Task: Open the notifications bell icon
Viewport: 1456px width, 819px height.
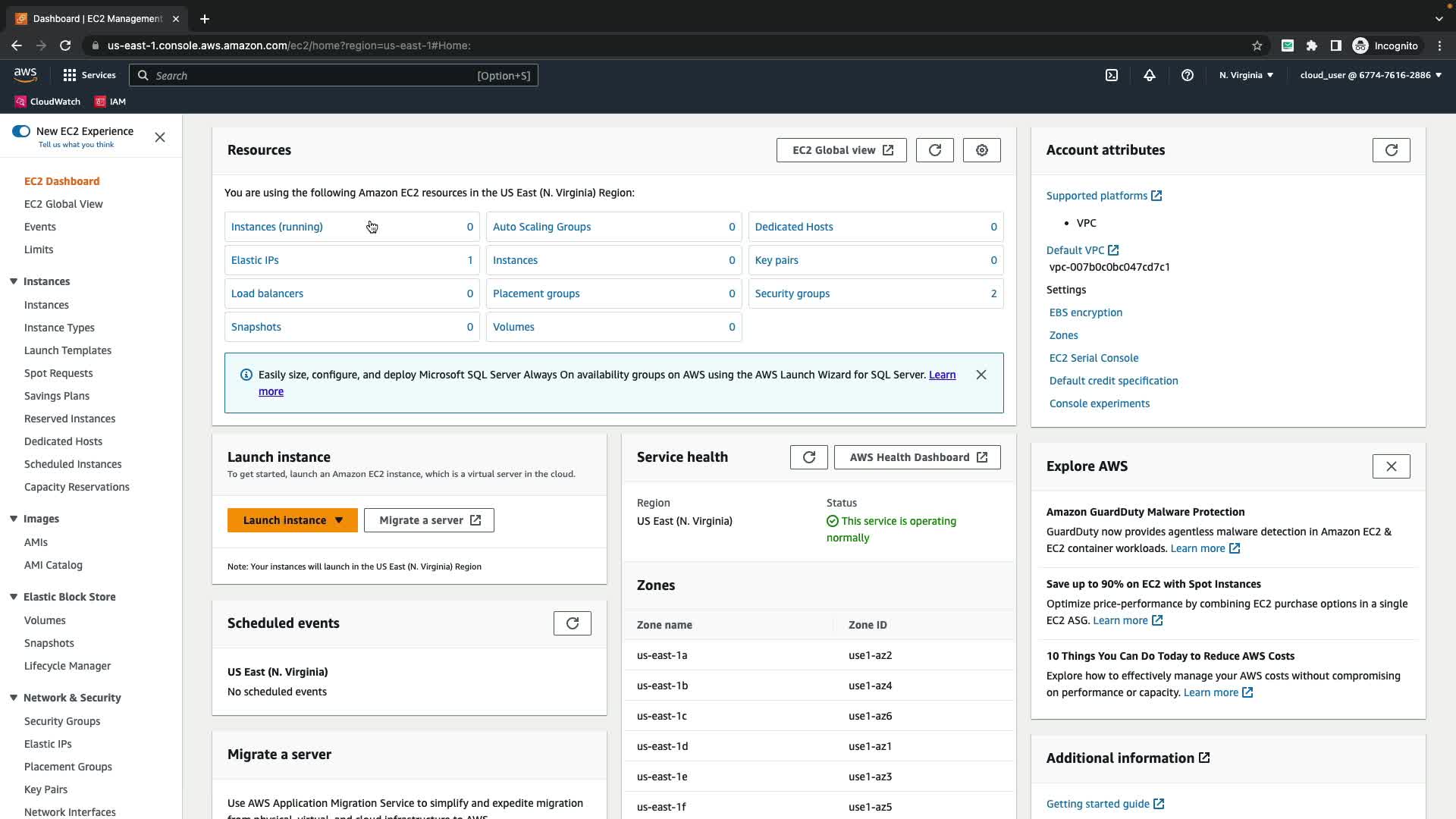Action: 1150,75
